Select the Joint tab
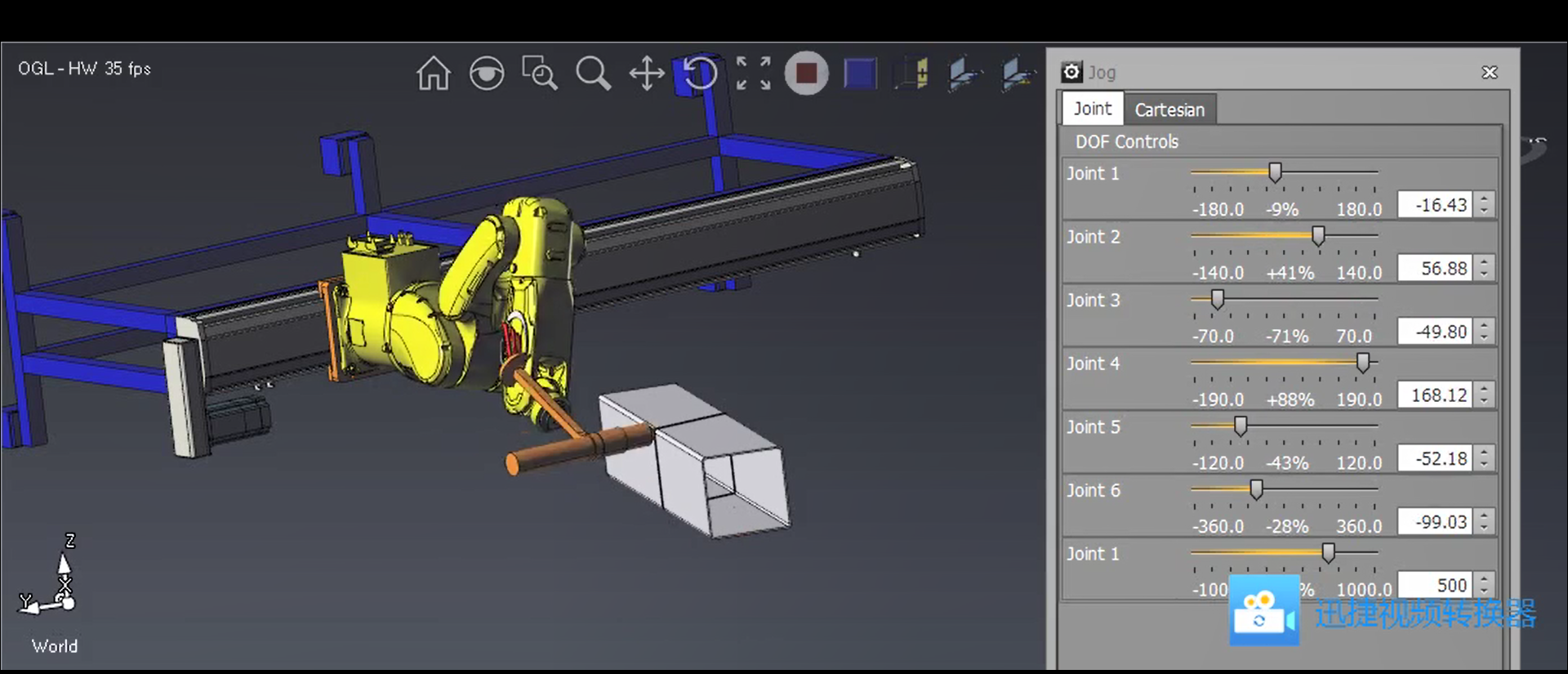Image resolution: width=1568 pixels, height=674 pixels. (x=1092, y=109)
